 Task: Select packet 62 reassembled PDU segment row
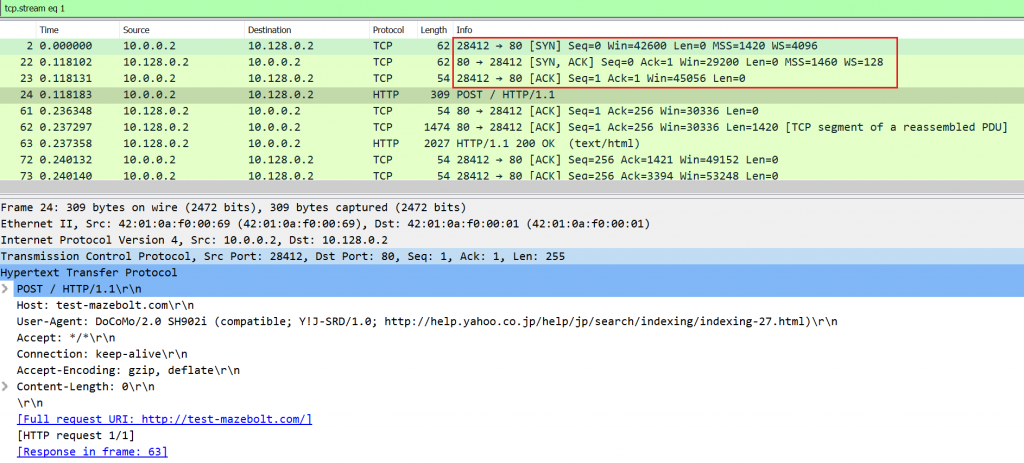[512, 127]
